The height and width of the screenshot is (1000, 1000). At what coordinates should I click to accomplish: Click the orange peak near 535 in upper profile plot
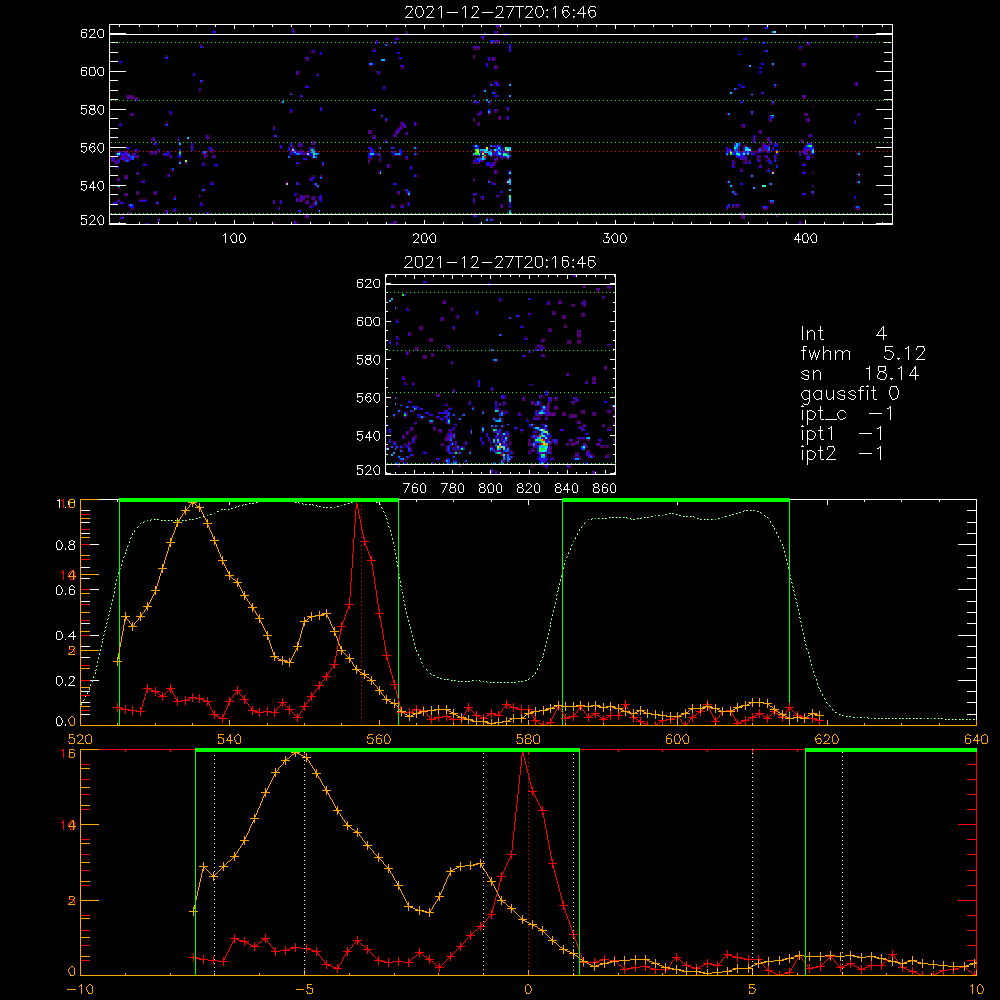click(x=193, y=504)
